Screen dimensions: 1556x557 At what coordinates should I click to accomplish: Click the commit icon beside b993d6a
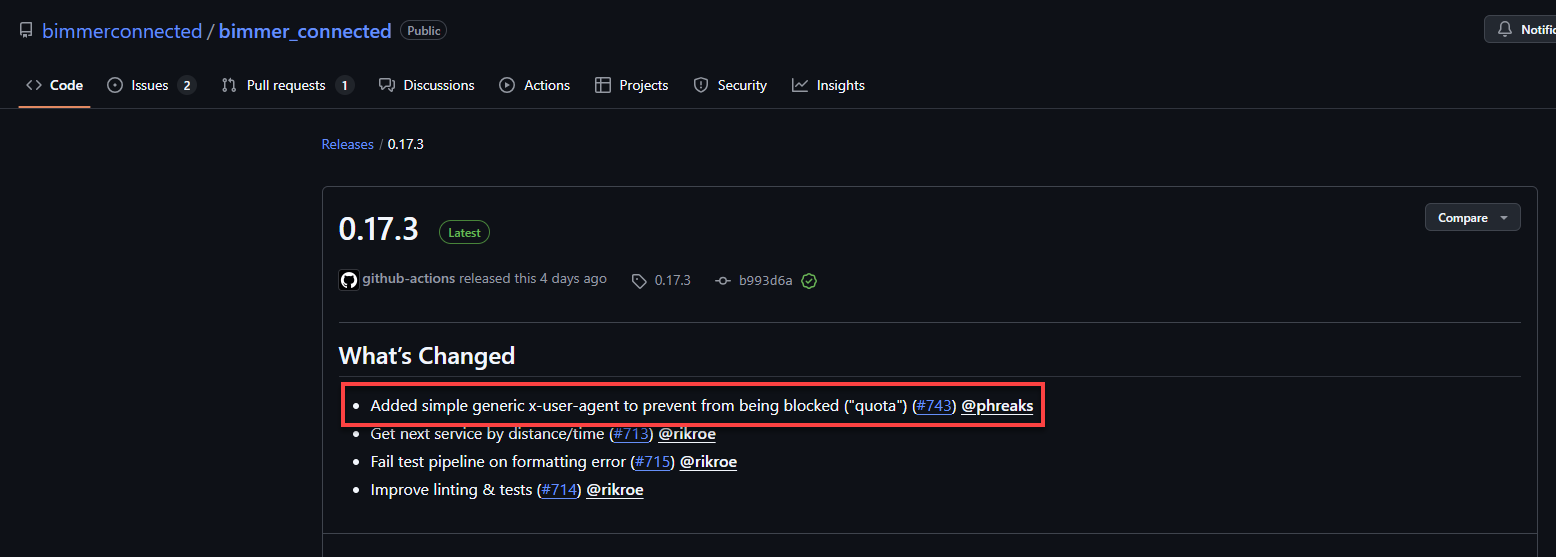click(723, 281)
